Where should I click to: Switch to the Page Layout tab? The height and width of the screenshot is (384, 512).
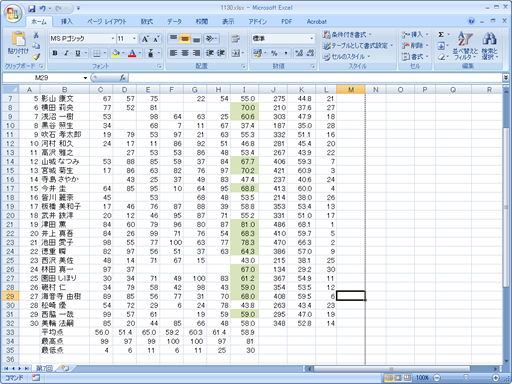(x=106, y=22)
